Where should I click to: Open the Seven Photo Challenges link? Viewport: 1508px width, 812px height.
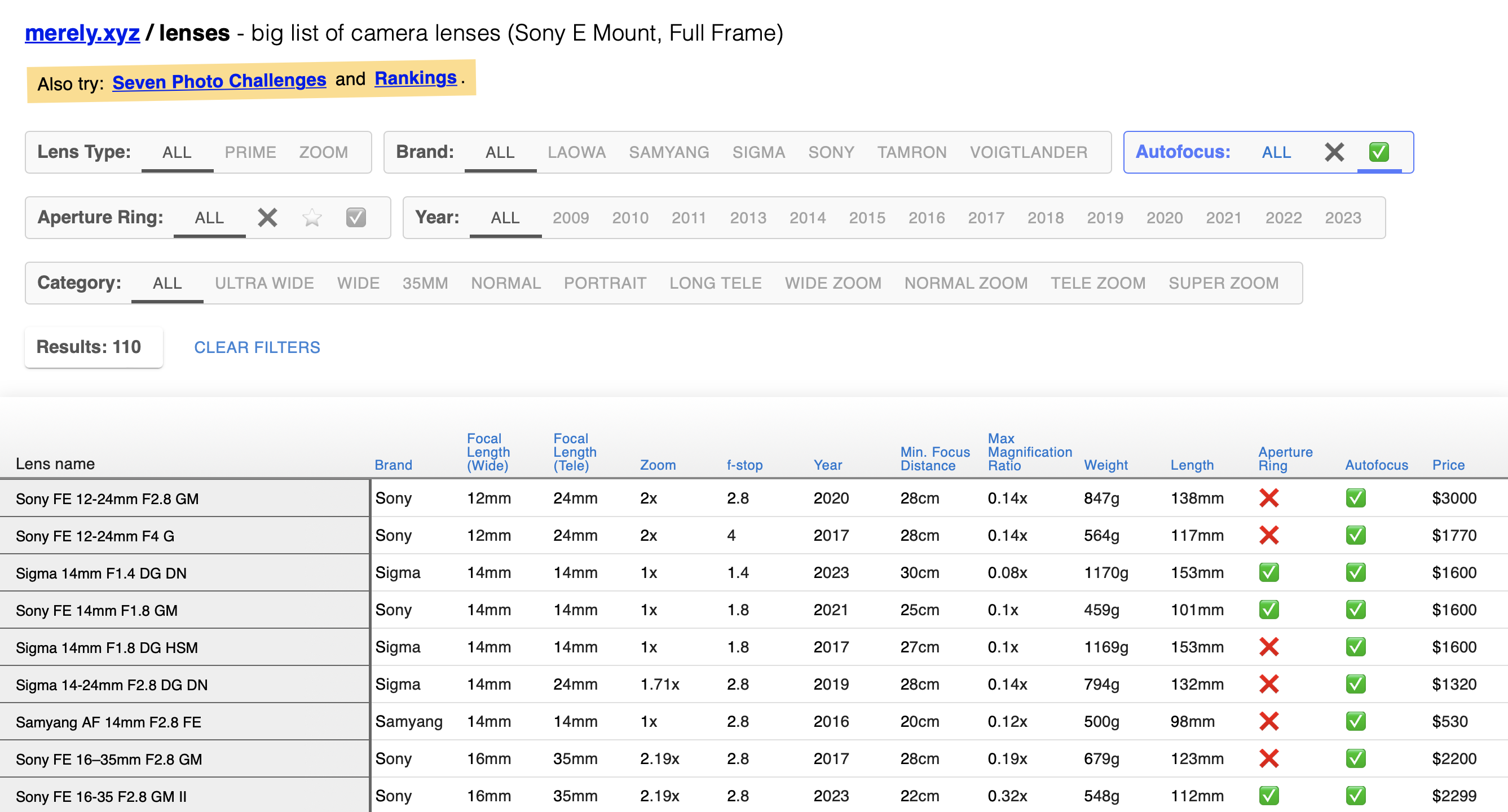pos(219,81)
